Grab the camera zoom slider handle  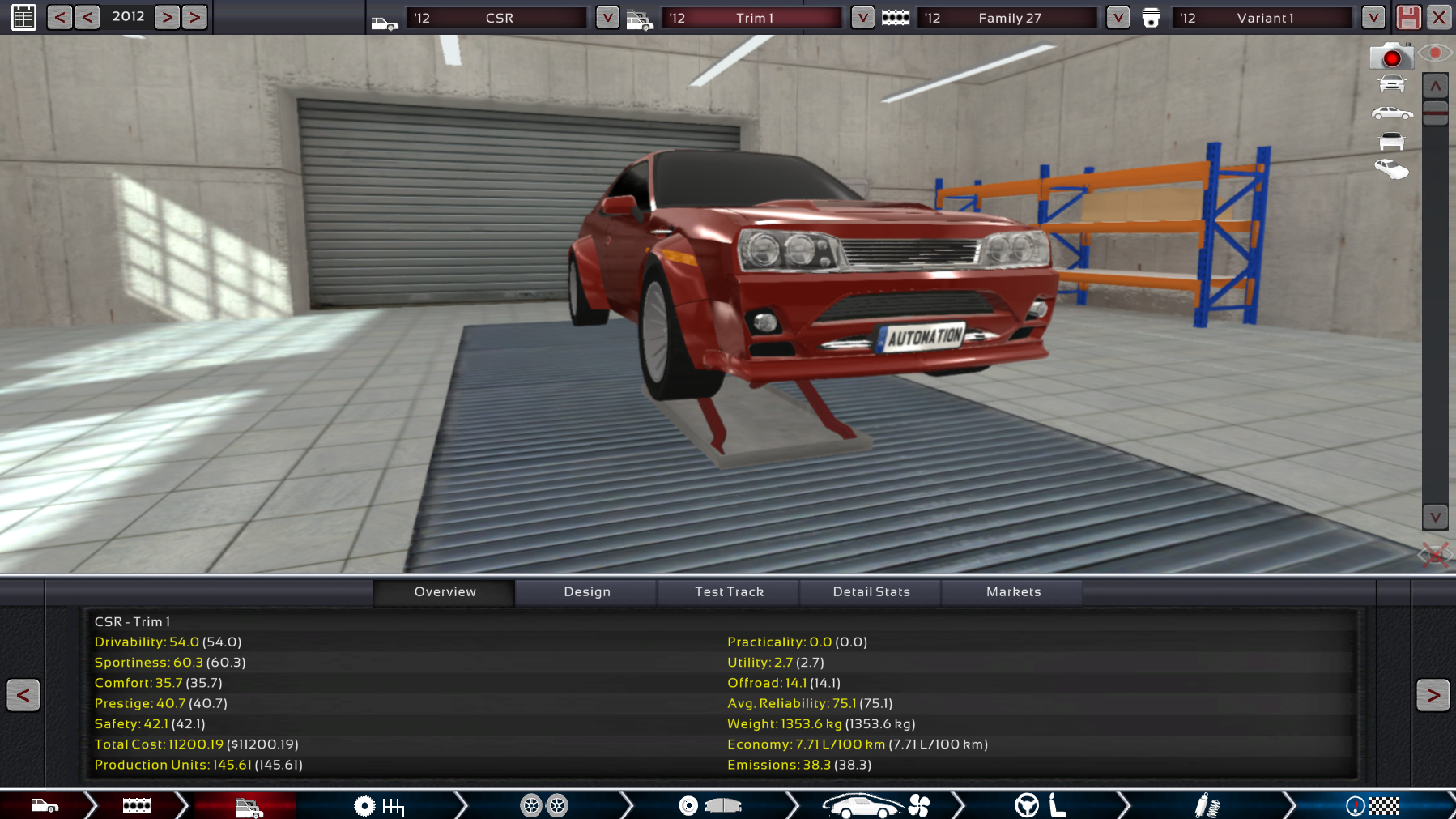pyautogui.click(x=1436, y=113)
